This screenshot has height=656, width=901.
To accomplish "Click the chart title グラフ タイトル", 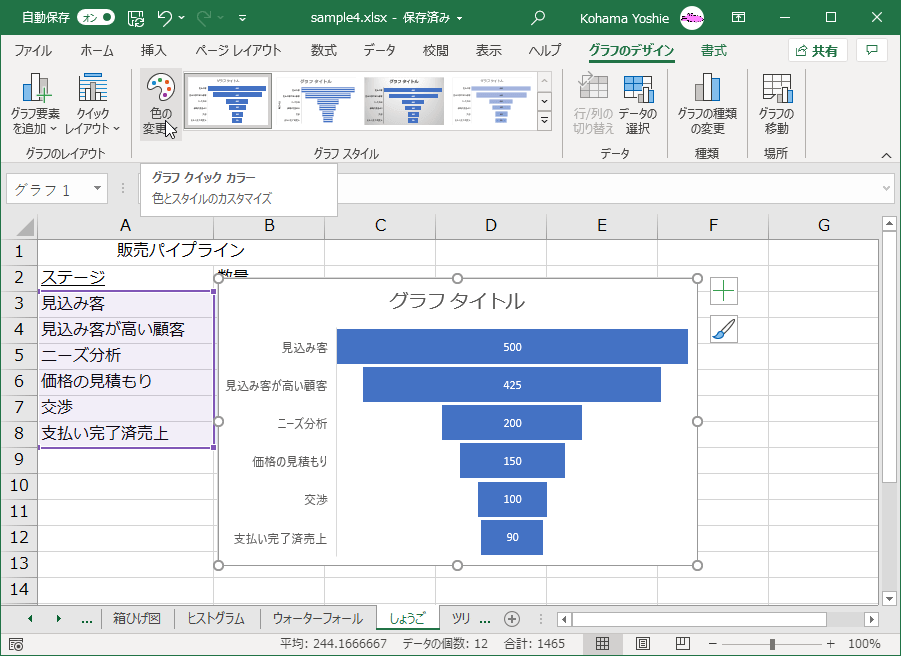I will tap(457, 300).
